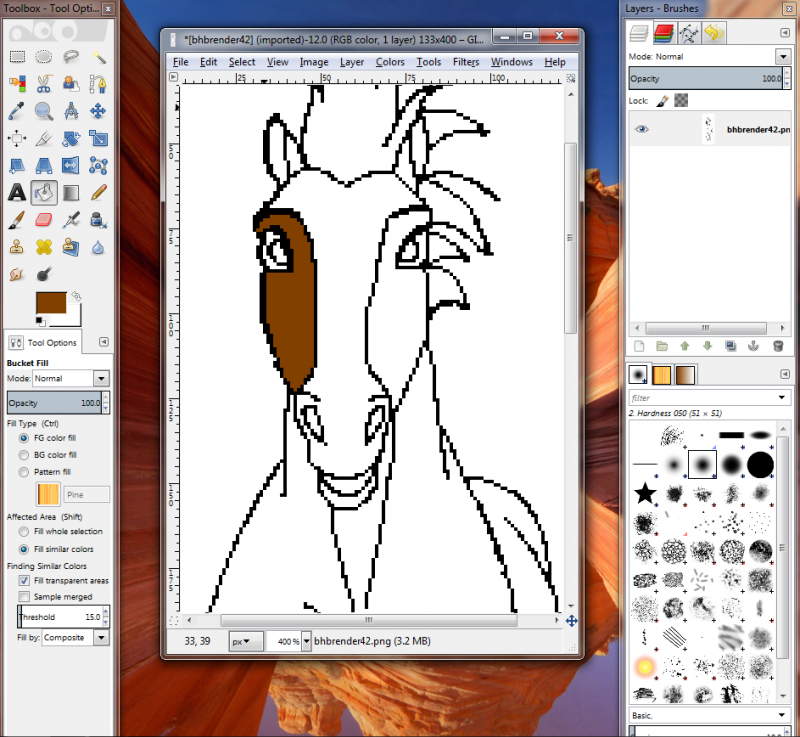Select the Heal tool
Image resolution: width=800 pixels, height=737 pixels.
coord(44,247)
